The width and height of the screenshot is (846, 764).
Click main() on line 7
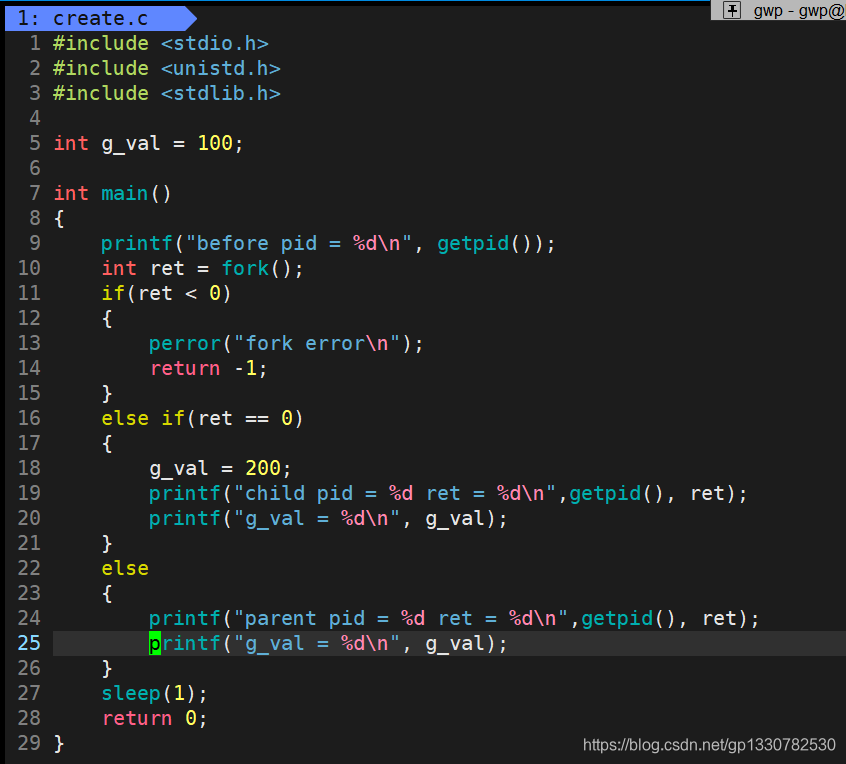pos(136,193)
